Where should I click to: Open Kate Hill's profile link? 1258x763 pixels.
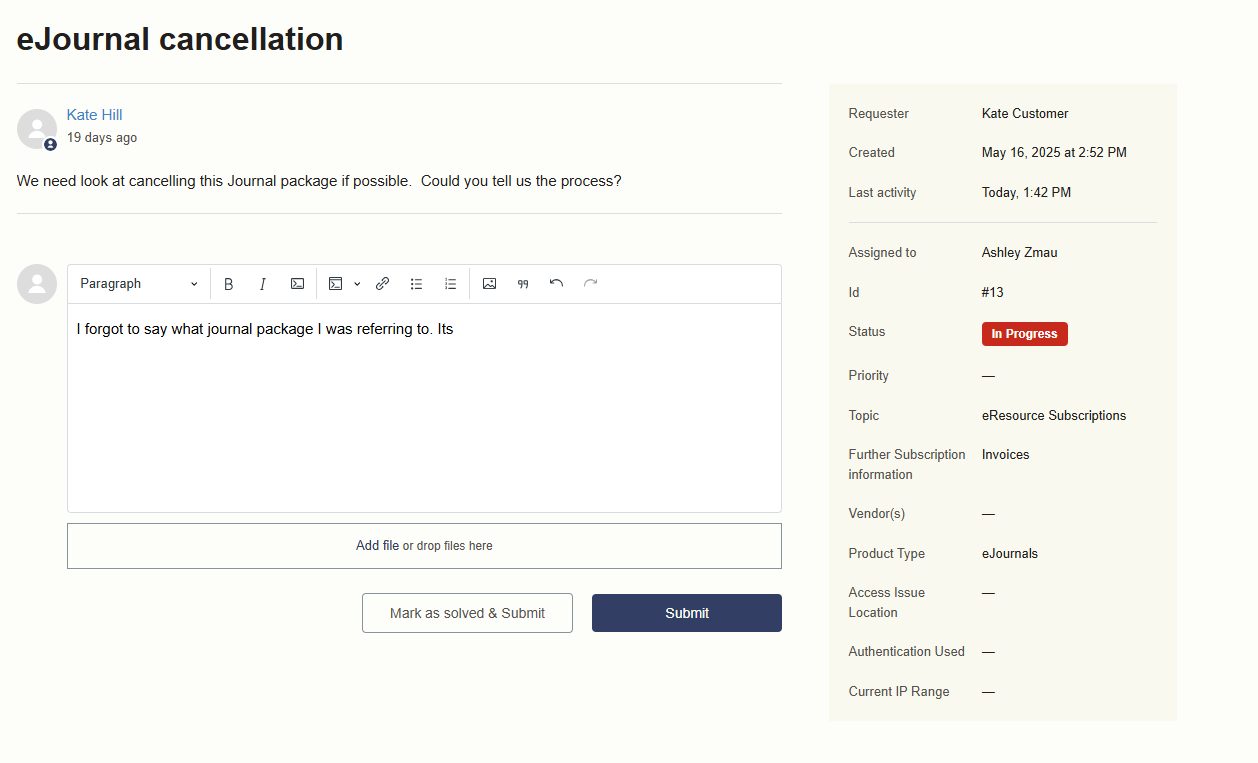(95, 115)
